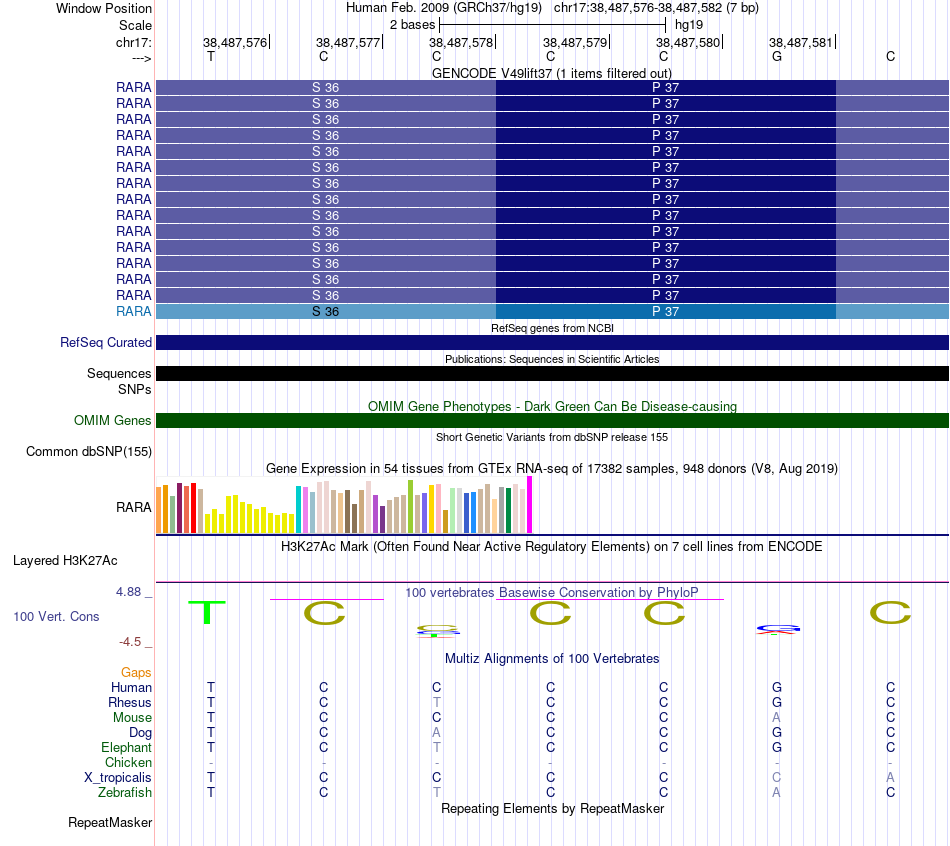The image size is (950, 846).
Task: Click the RepeatMasker track label
Action: click(x=110, y=822)
